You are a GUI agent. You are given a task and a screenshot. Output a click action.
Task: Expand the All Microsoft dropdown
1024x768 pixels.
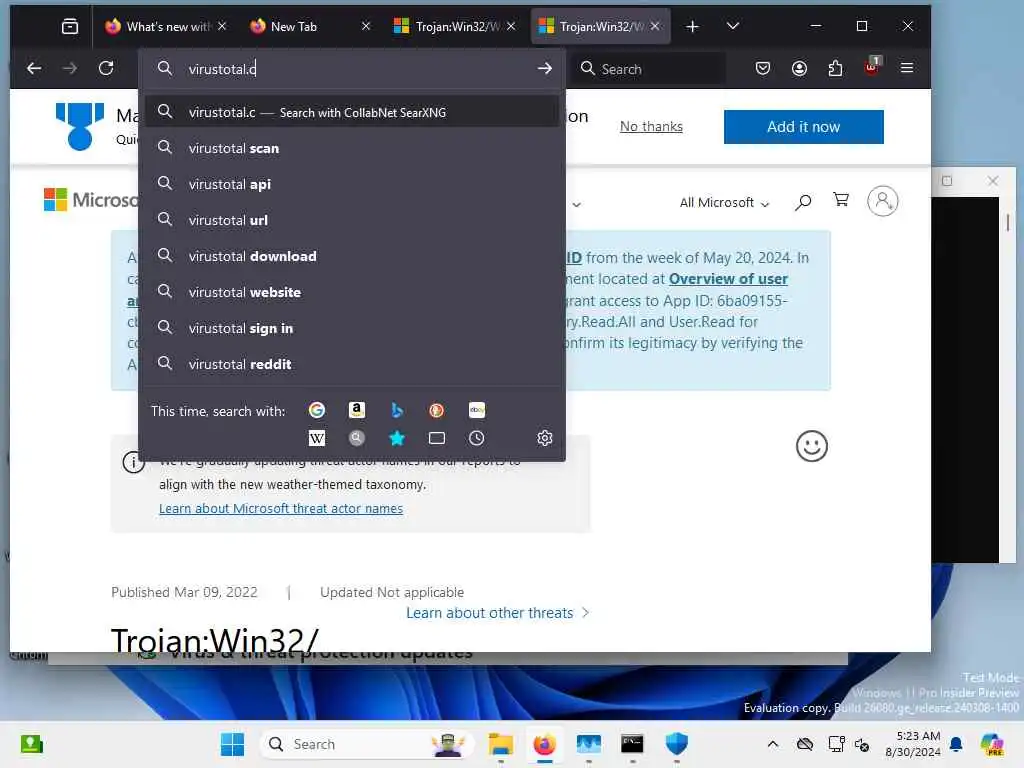pos(724,202)
